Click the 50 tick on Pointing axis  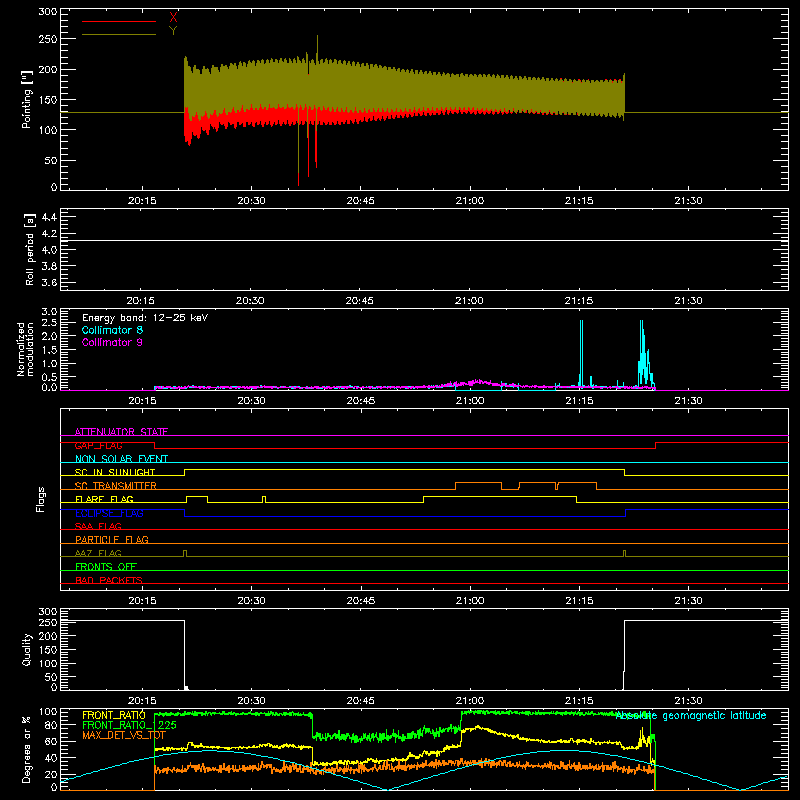[x=51, y=161]
